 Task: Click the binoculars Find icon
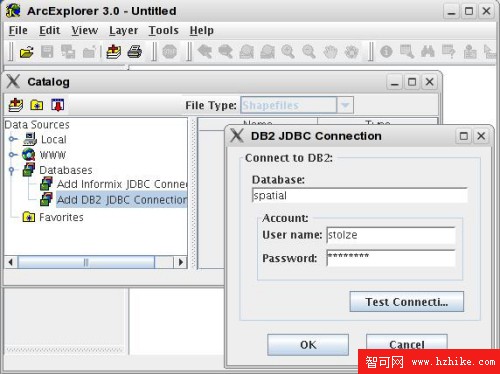pos(428,52)
